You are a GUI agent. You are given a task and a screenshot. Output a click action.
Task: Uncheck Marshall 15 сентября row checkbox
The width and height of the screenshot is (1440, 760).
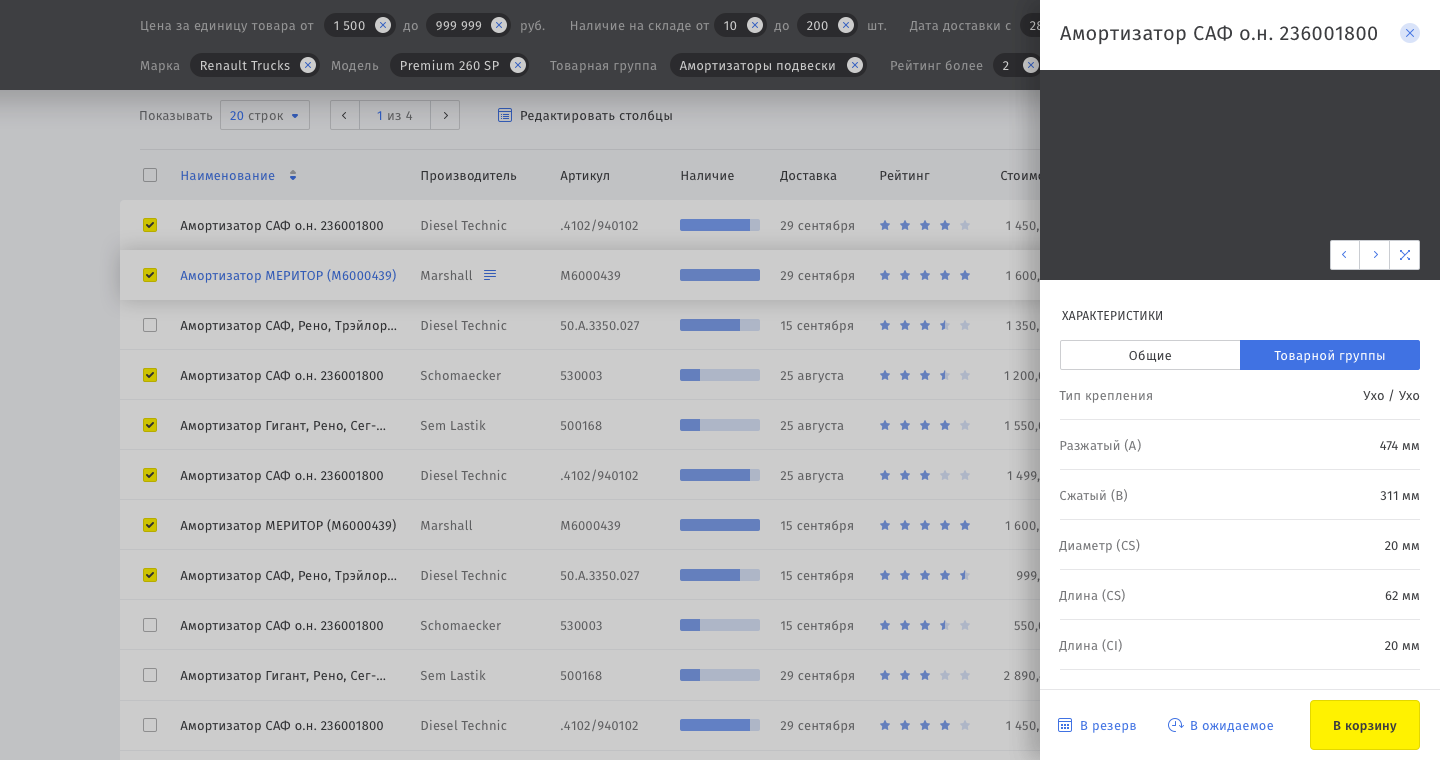(150, 525)
